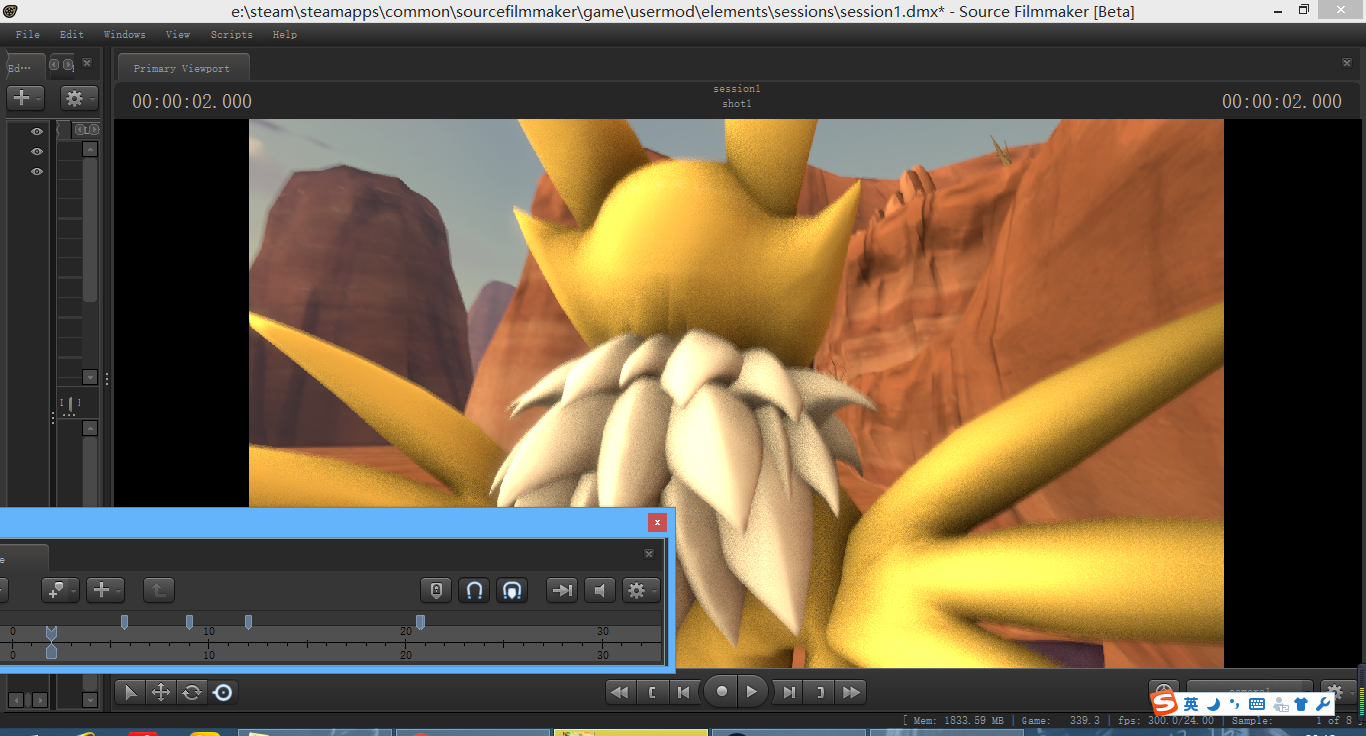Open the Windows menu

click(124, 34)
